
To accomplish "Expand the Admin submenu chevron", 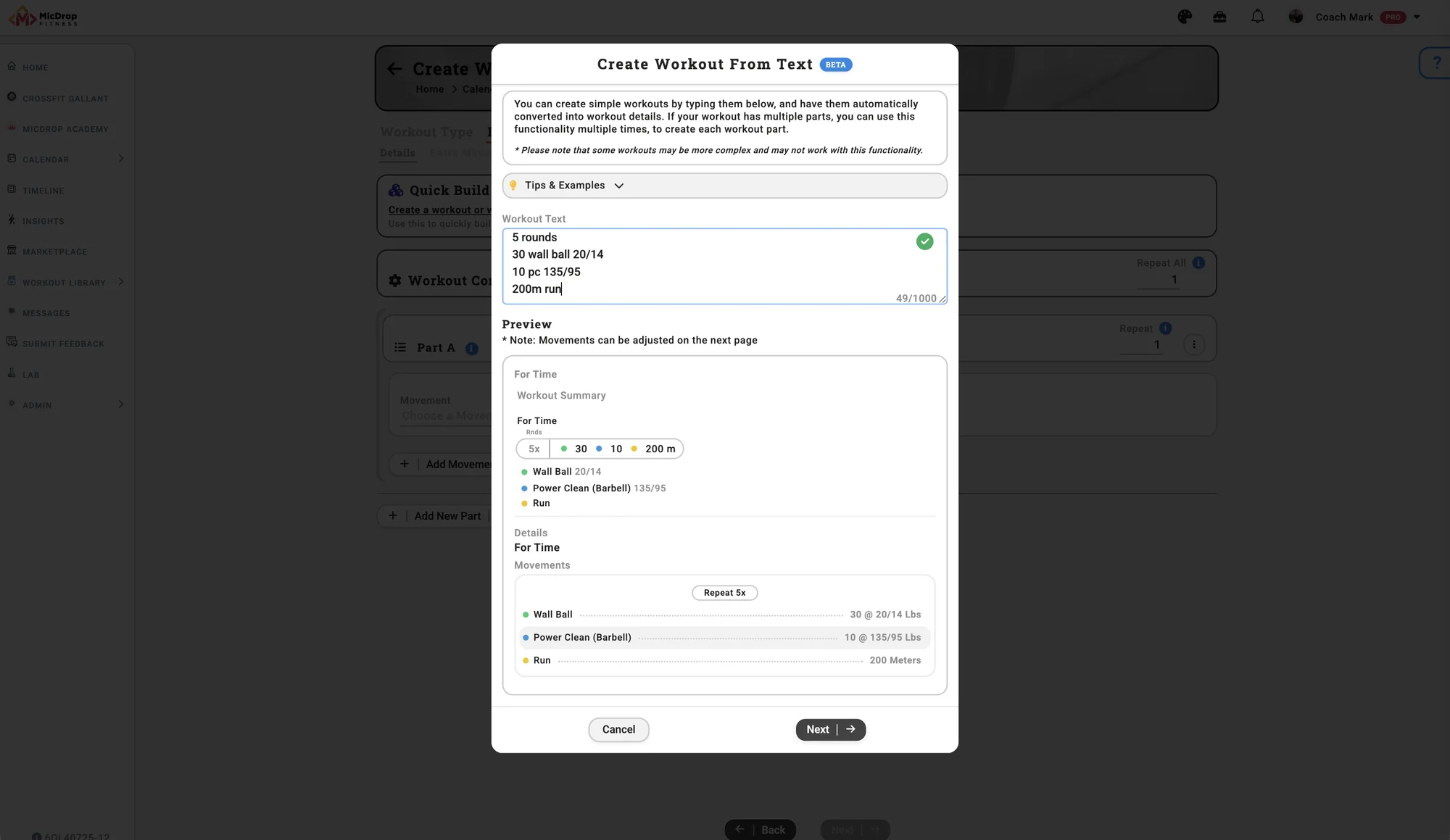I will (121, 404).
